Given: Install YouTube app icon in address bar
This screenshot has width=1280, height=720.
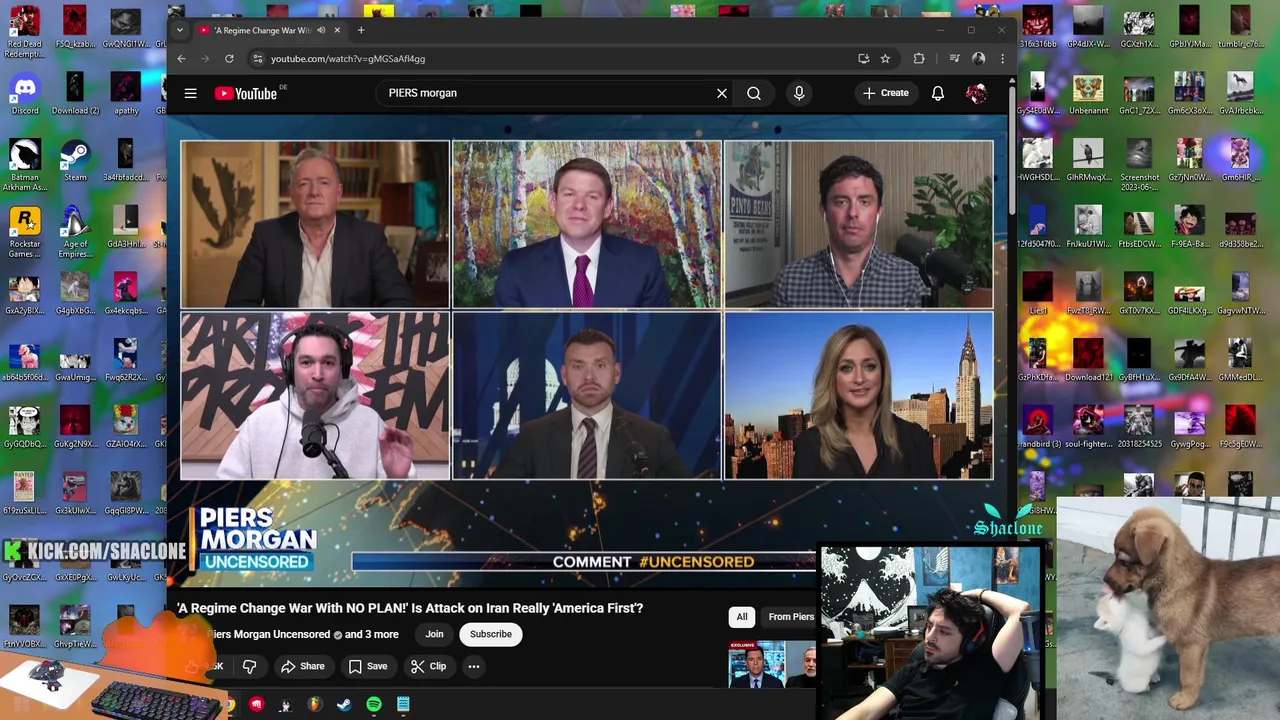Looking at the screenshot, I should [864, 59].
